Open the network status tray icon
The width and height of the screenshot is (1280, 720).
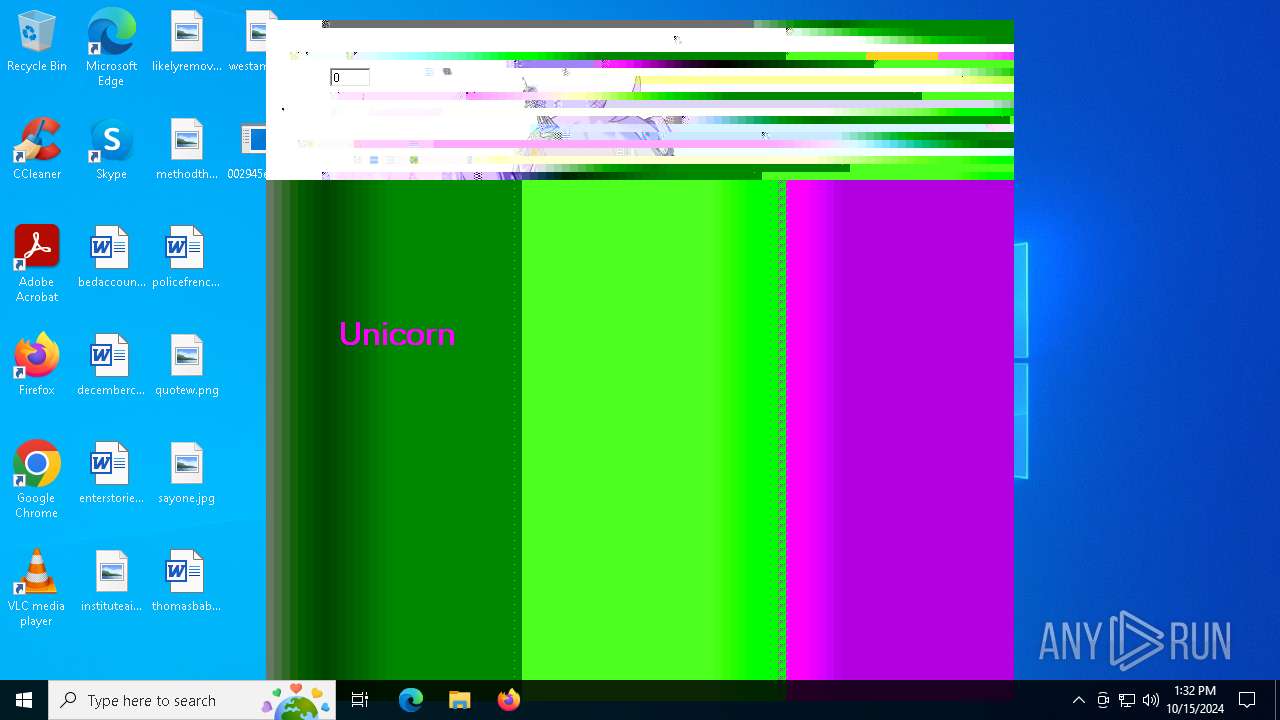[x=1127, y=700]
